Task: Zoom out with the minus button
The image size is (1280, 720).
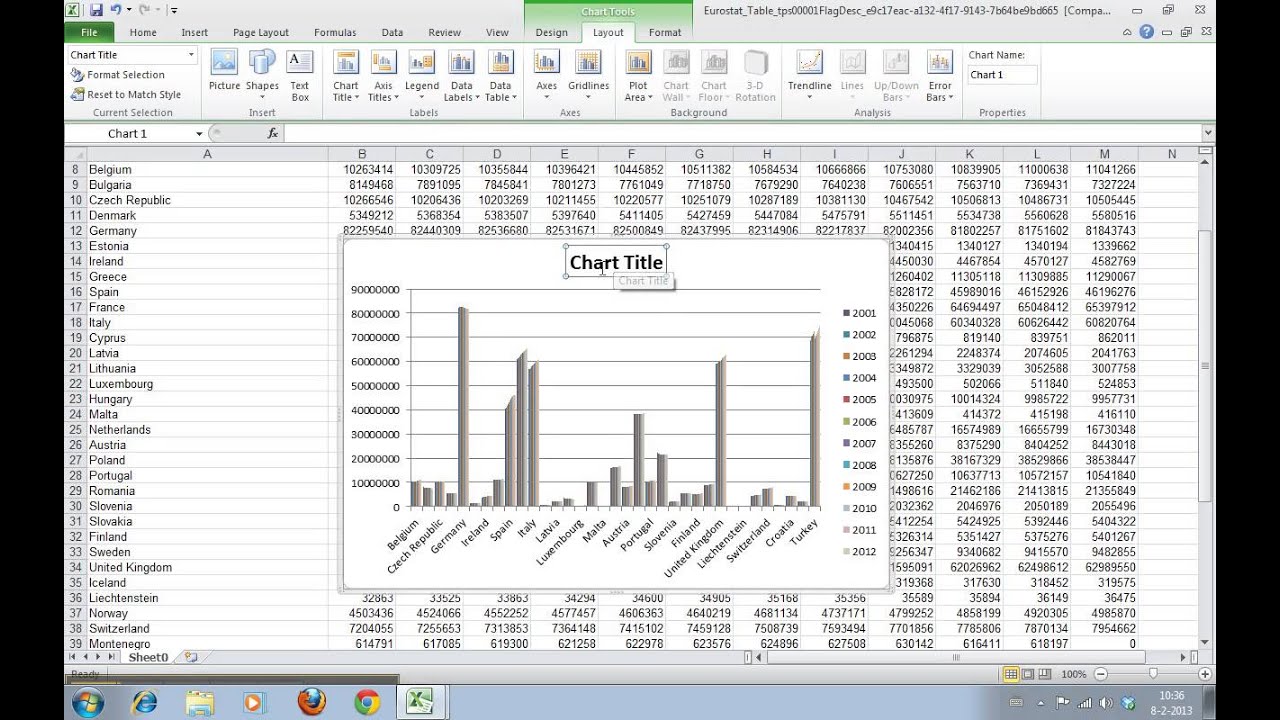Action: click(x=1100, y=674)
